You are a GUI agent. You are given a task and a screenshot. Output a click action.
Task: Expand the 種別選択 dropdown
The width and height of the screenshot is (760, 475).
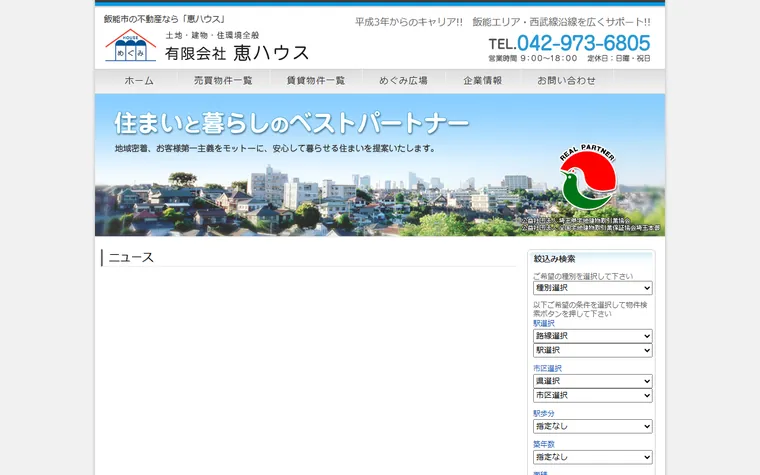tap(592, 288)
